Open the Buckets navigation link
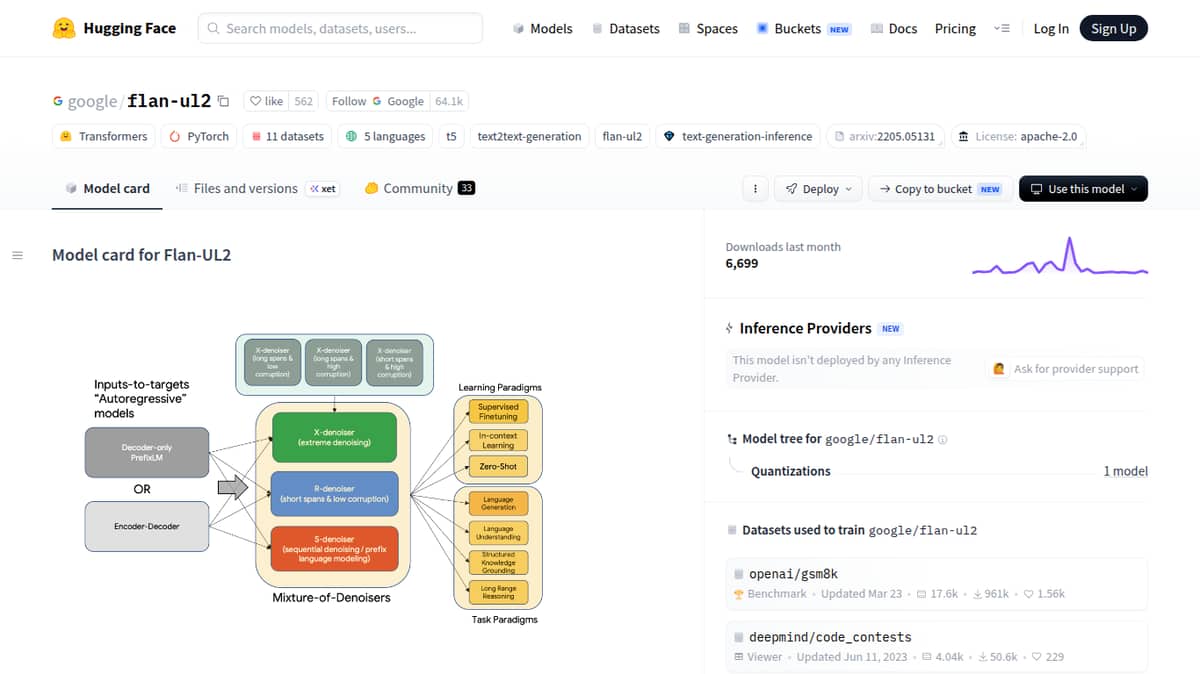Screen dimensions: 1200x674 (804, 28)
